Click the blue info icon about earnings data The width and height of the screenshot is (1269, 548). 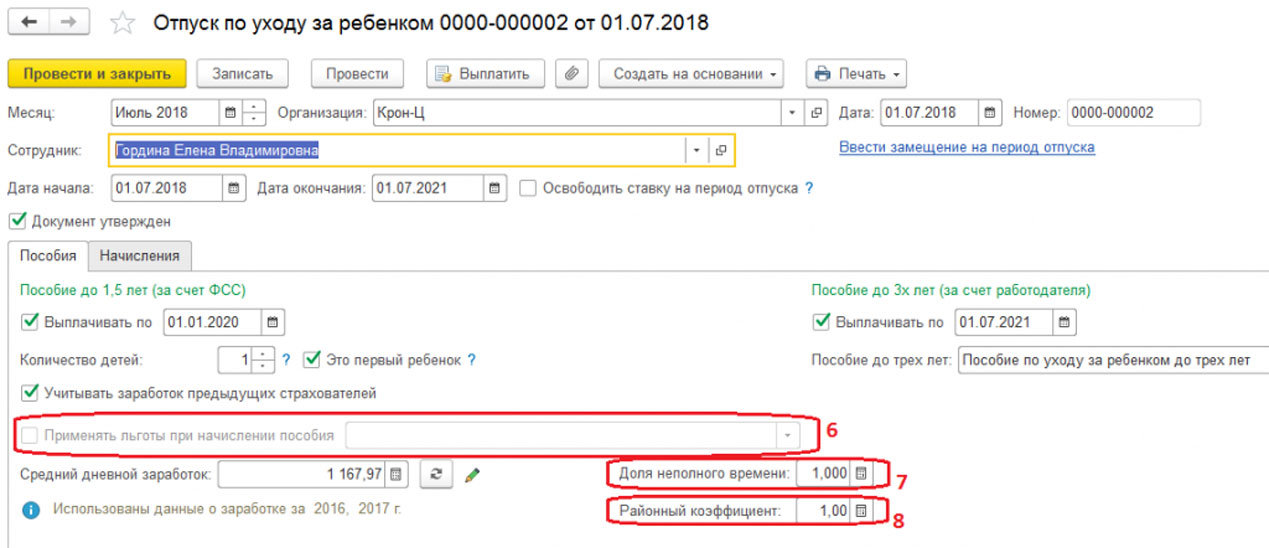(x=31, y=510)
